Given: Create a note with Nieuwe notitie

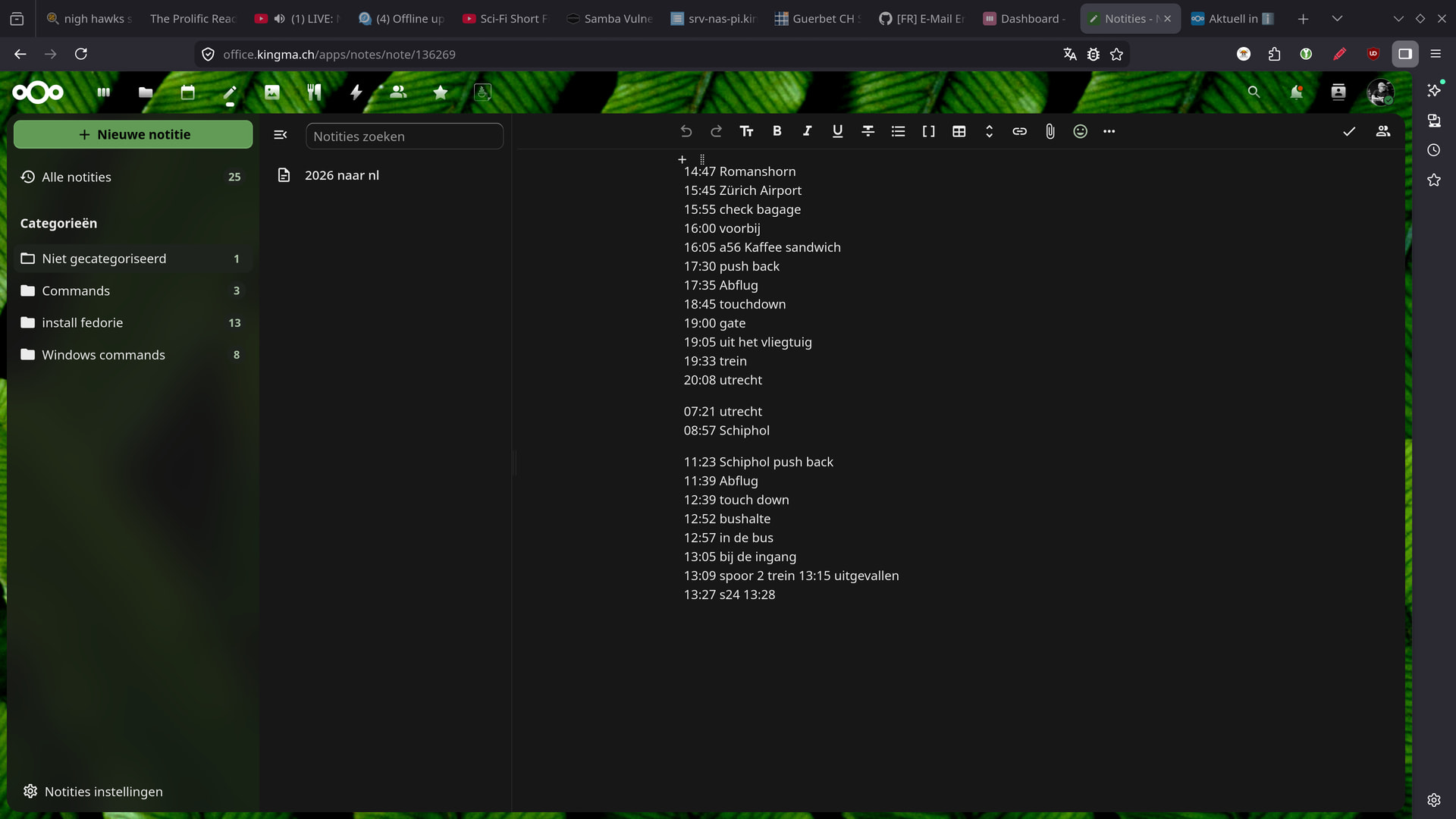Looking at the screenshot, I should pyautogui.click(x=133, y=134).
